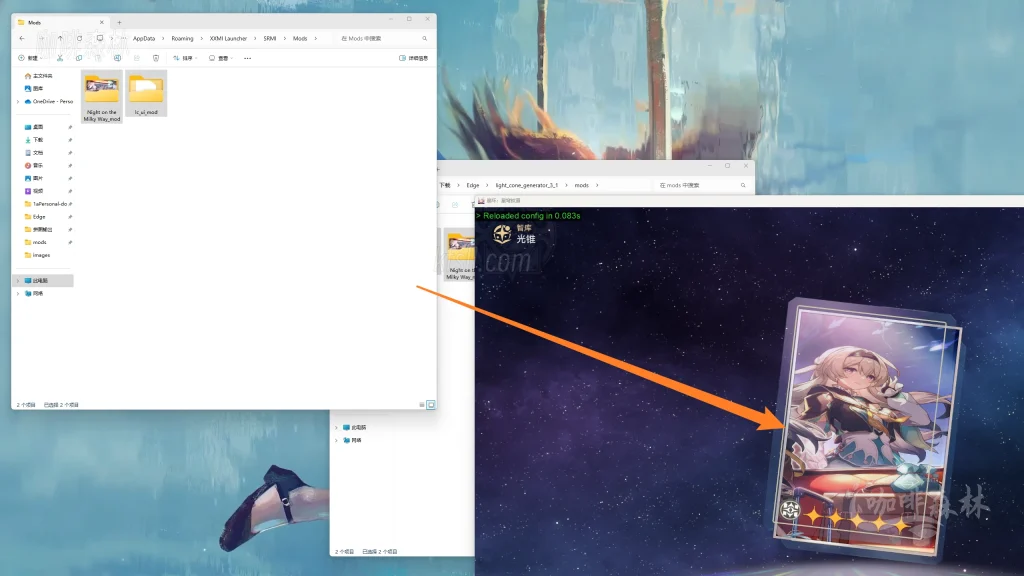The height and width of the screenshot is (576, 1024).
Task: Refresh the Mods folder view
Action: coord(80,38)
